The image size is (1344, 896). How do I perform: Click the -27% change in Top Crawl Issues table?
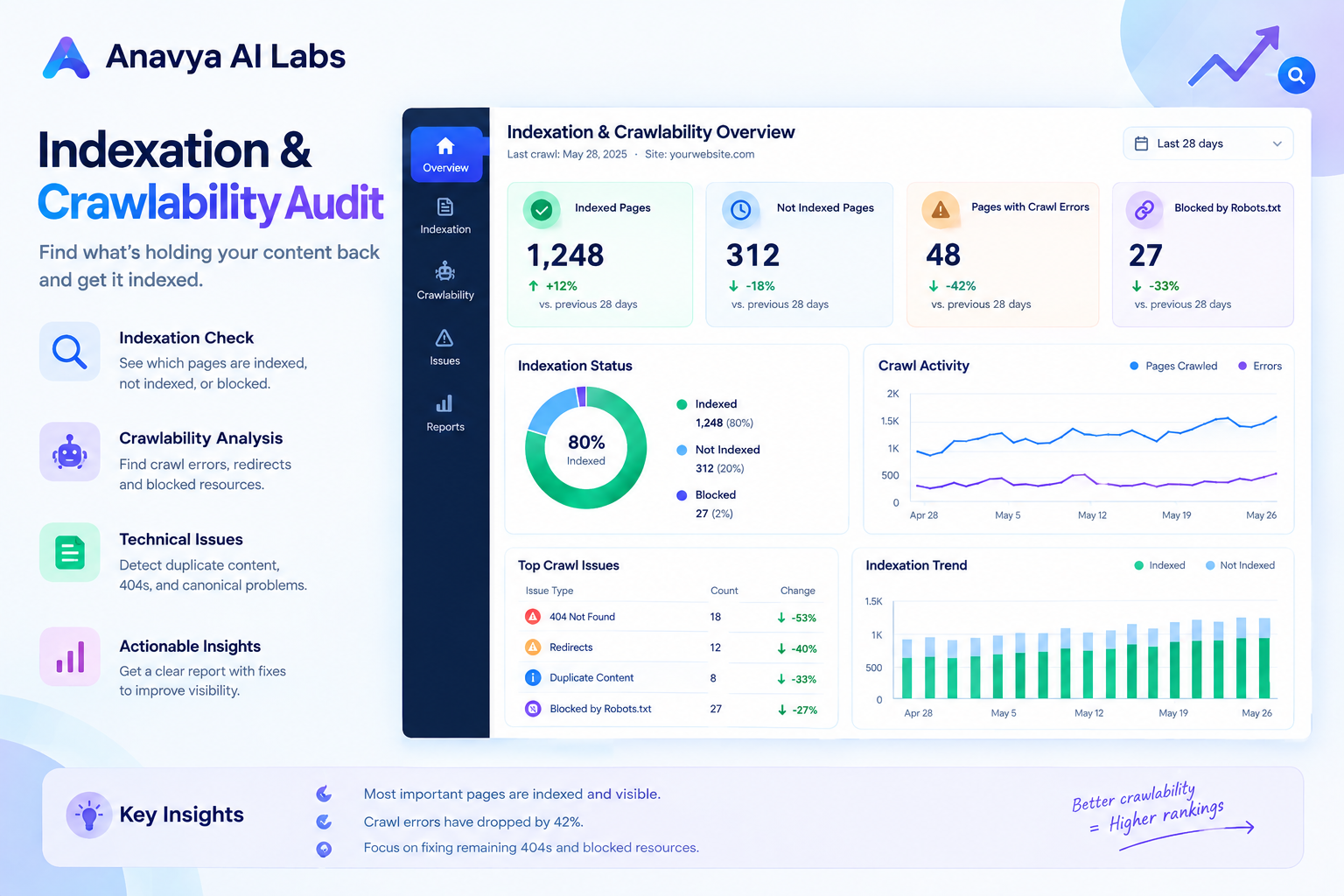click(x=796, y=710)
